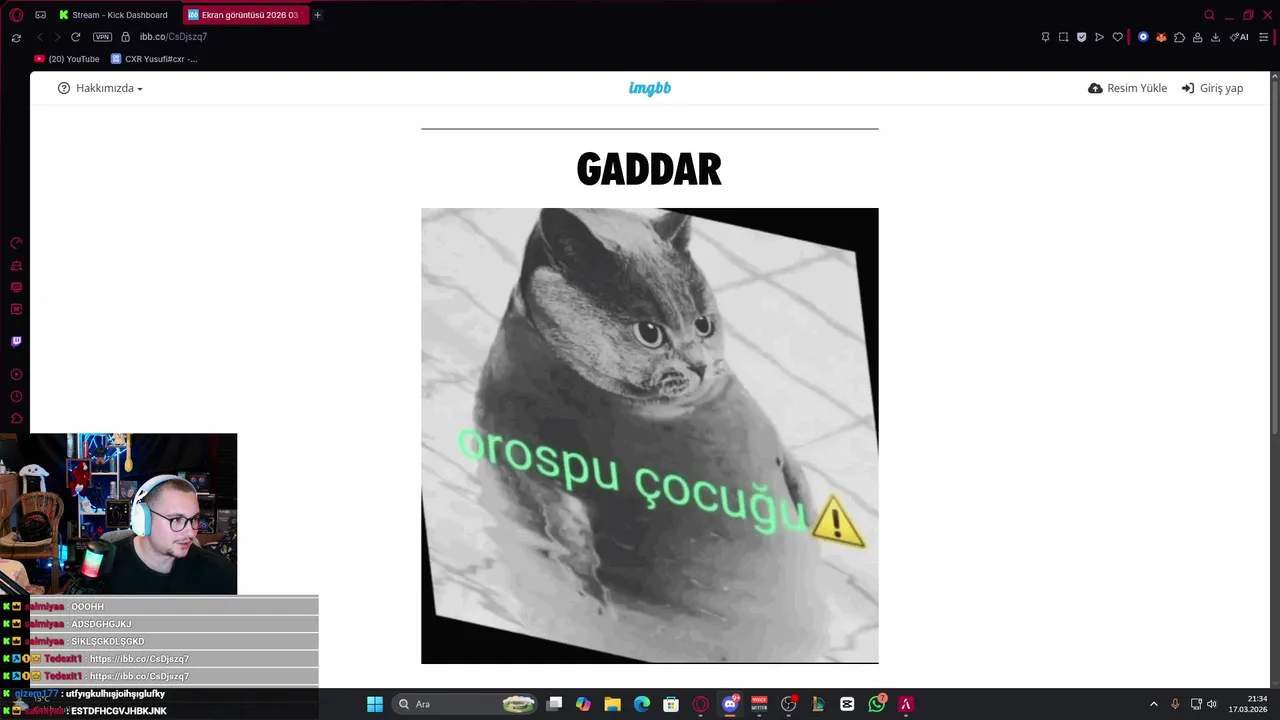Open CapCut from the taskbar
Image resolution: width=1280 pixels, height=720 pixels.
coord(847,704)
